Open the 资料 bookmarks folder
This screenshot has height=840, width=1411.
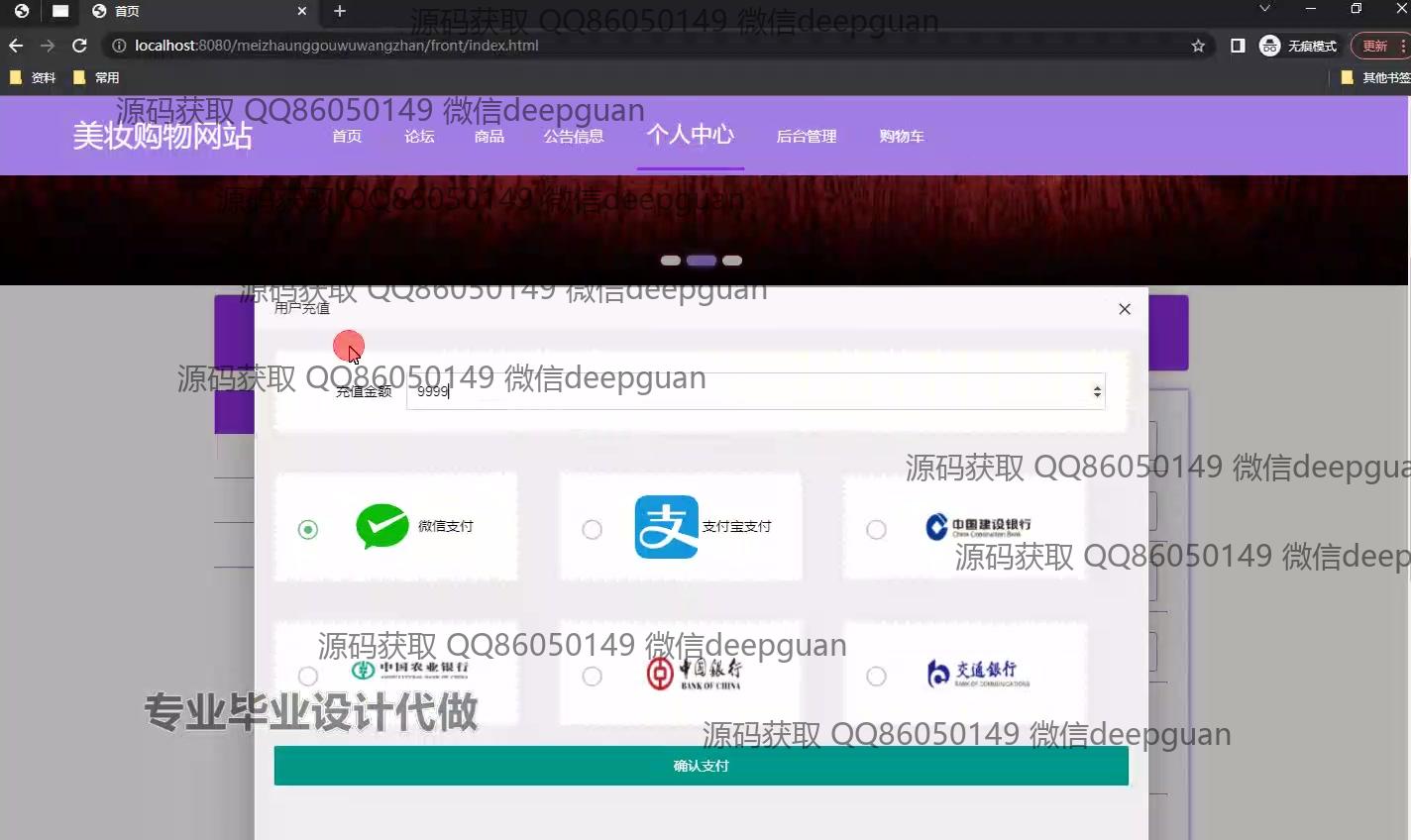[x=33, y=77]
